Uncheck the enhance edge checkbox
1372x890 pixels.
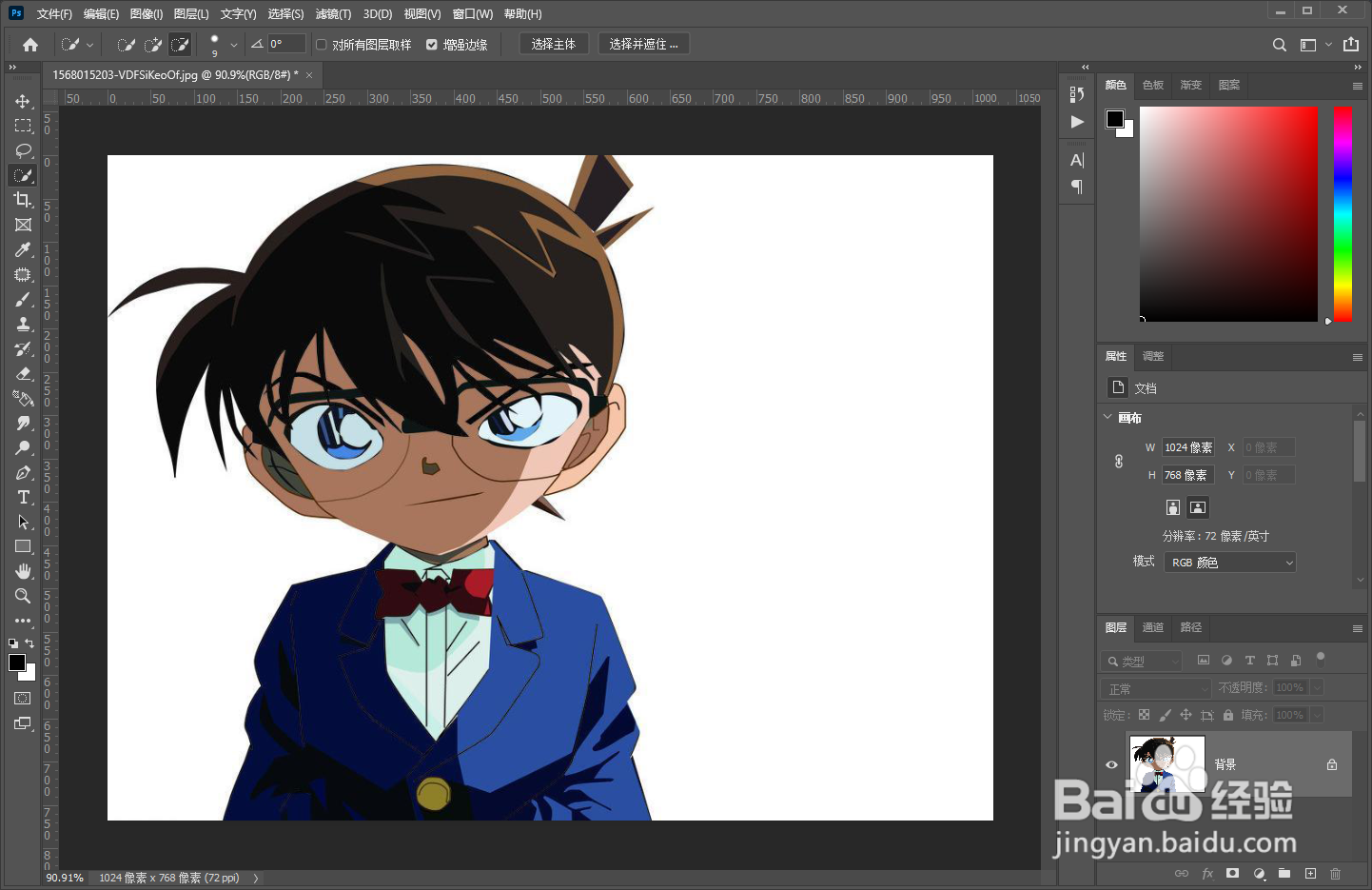(432, 45)
